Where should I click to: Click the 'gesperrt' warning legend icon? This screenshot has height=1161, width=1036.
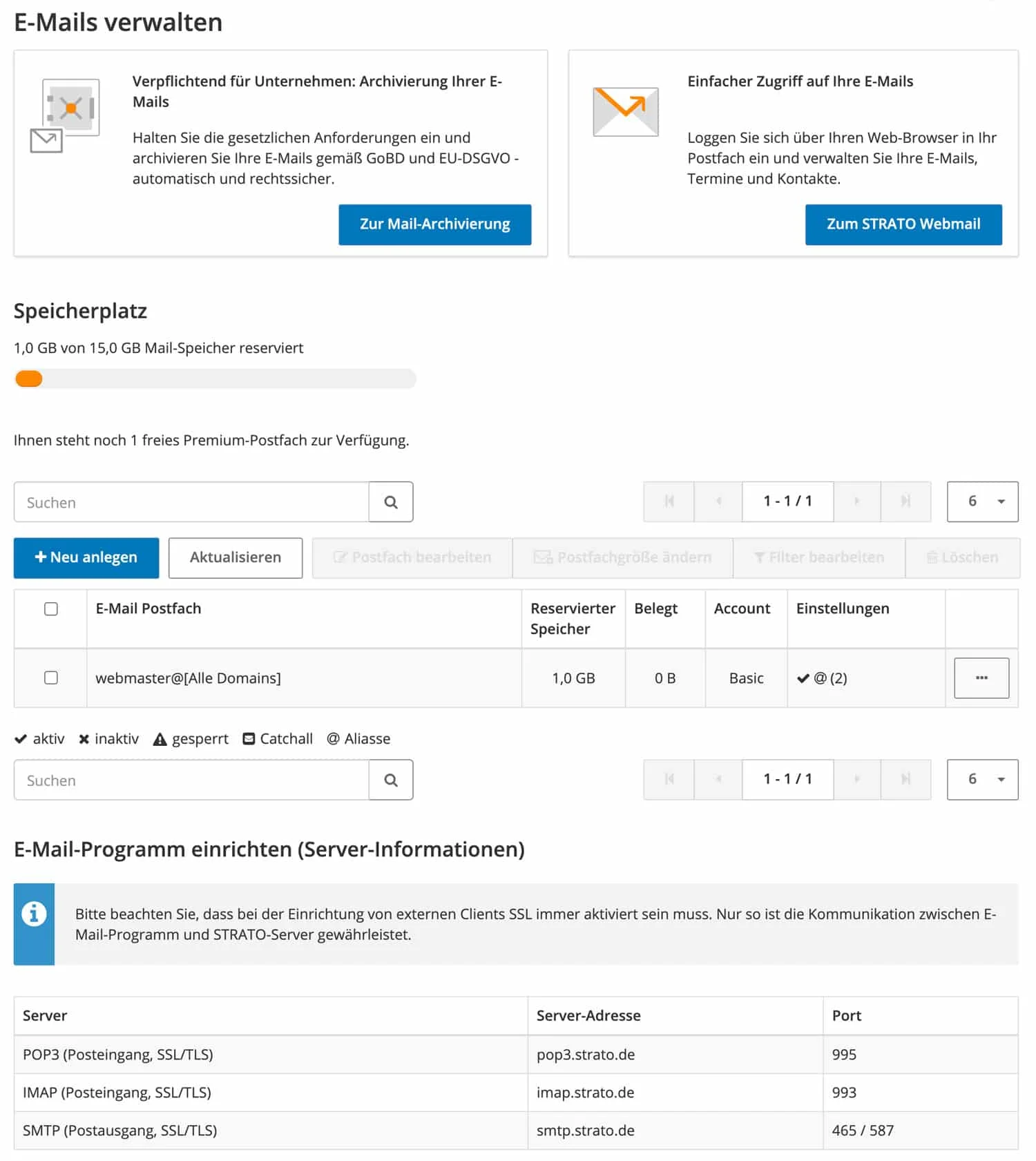click(x=161, y=738)
